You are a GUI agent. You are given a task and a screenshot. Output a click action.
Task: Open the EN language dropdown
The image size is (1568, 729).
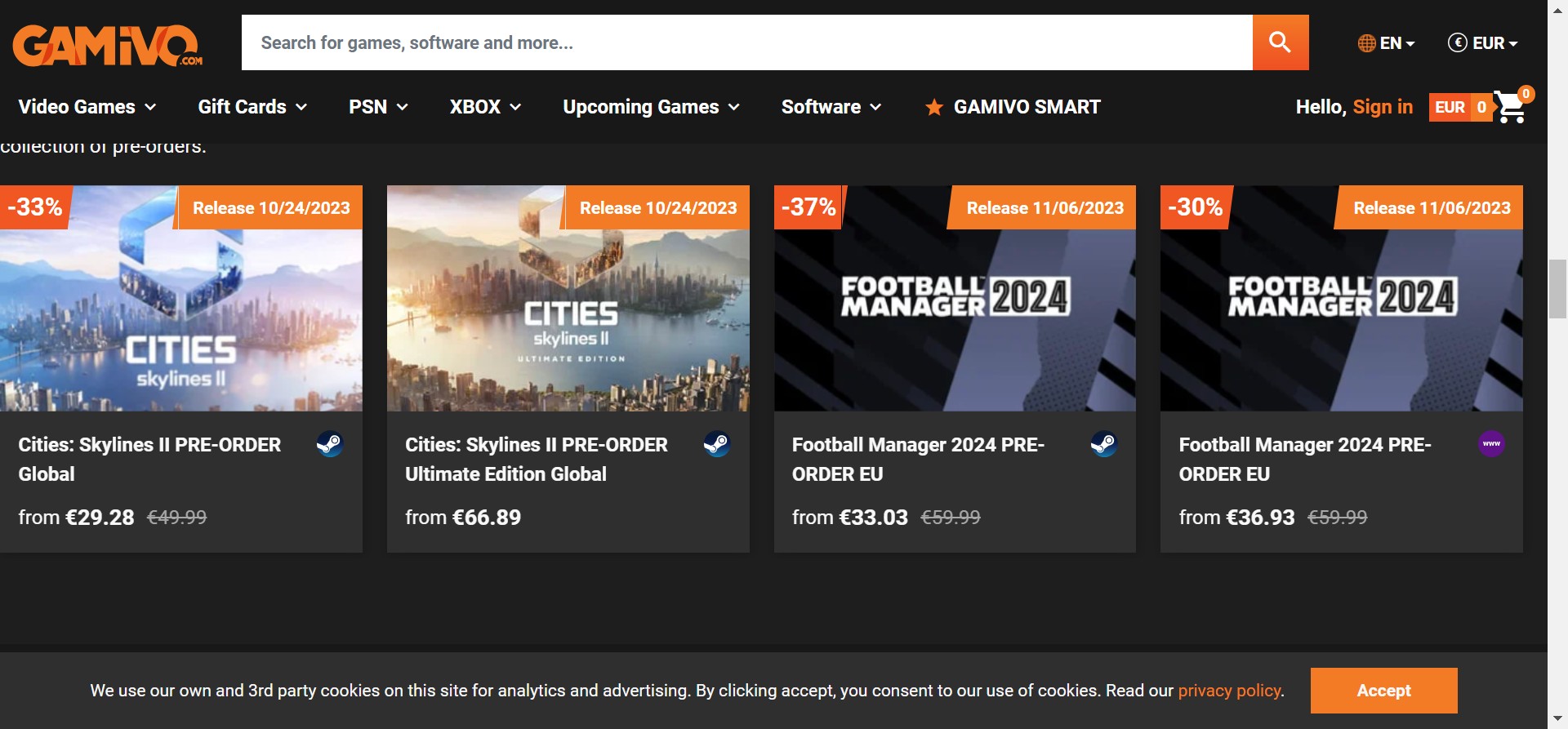(x=1386, y=43)
